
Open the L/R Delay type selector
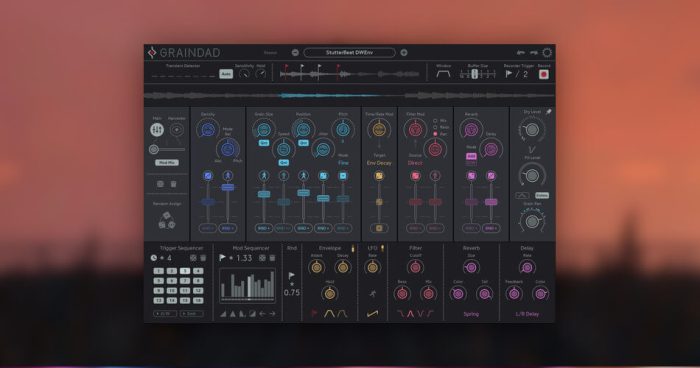(527, 314)
